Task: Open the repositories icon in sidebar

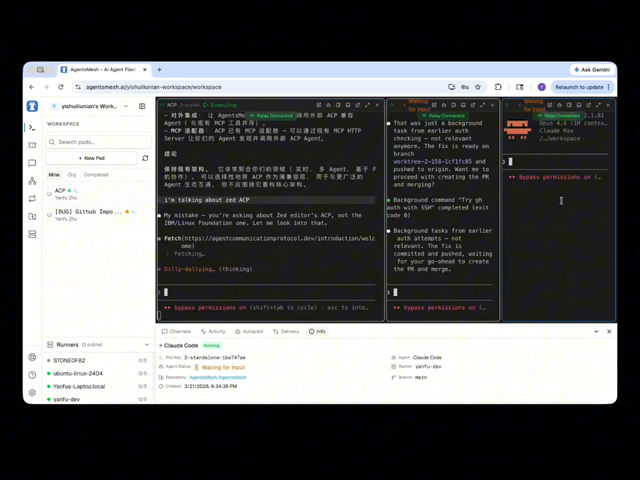Action: pyautogui.click(x=32, y=216)
